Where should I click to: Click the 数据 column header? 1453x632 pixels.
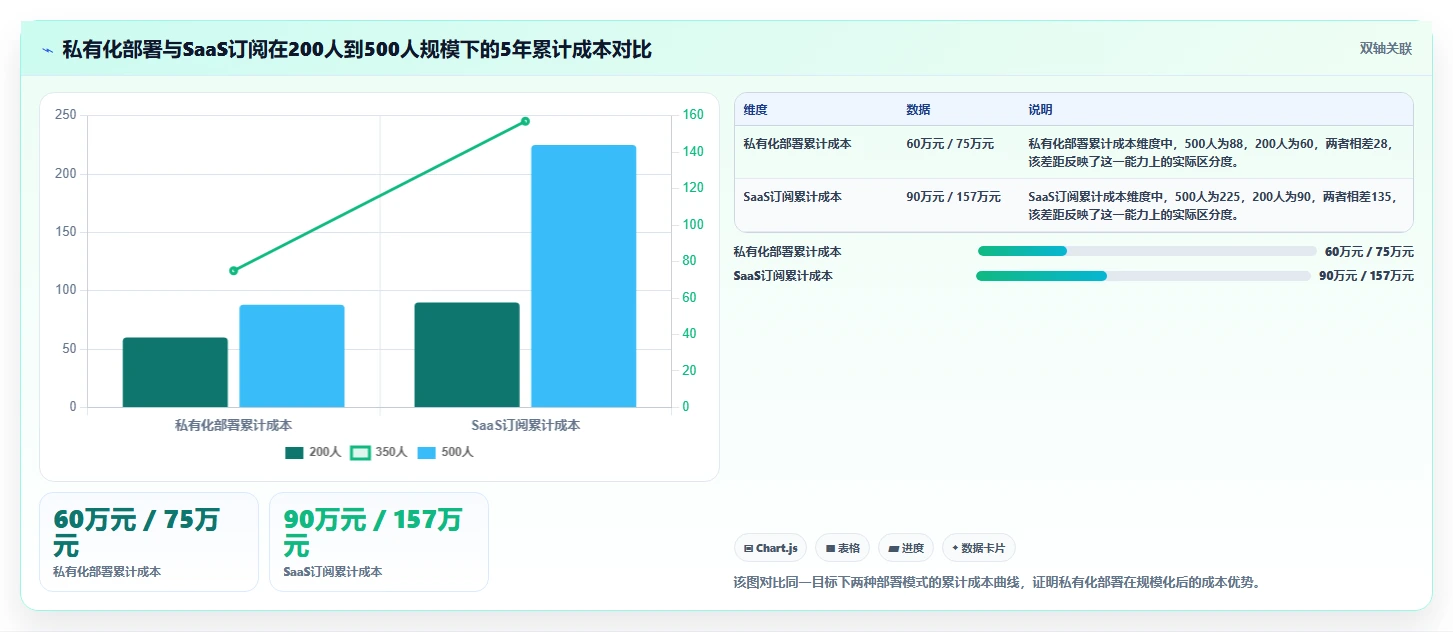918,110
